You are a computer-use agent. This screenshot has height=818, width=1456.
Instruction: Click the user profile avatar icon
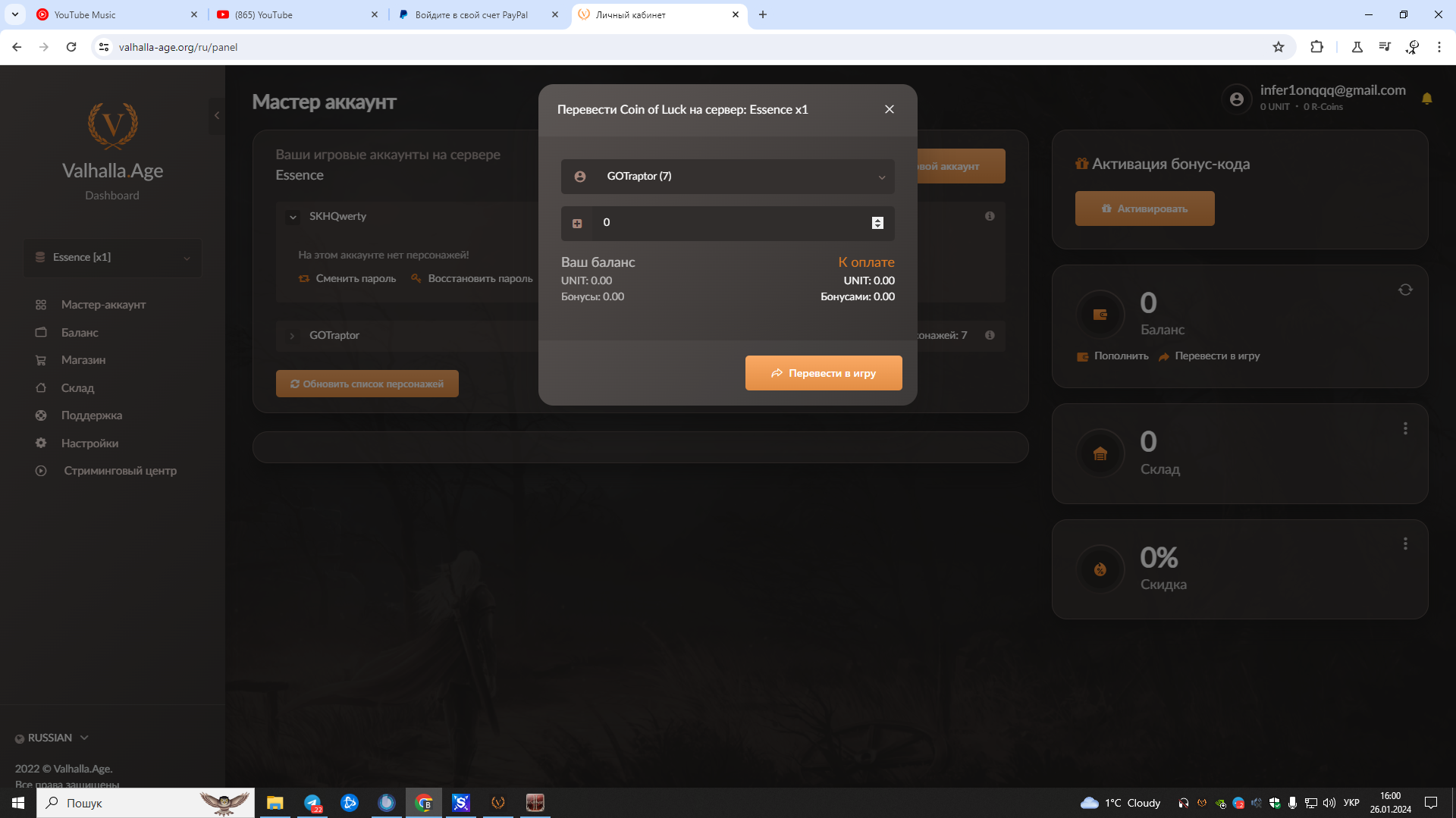pyautogui.click(x=1237, y=99)
